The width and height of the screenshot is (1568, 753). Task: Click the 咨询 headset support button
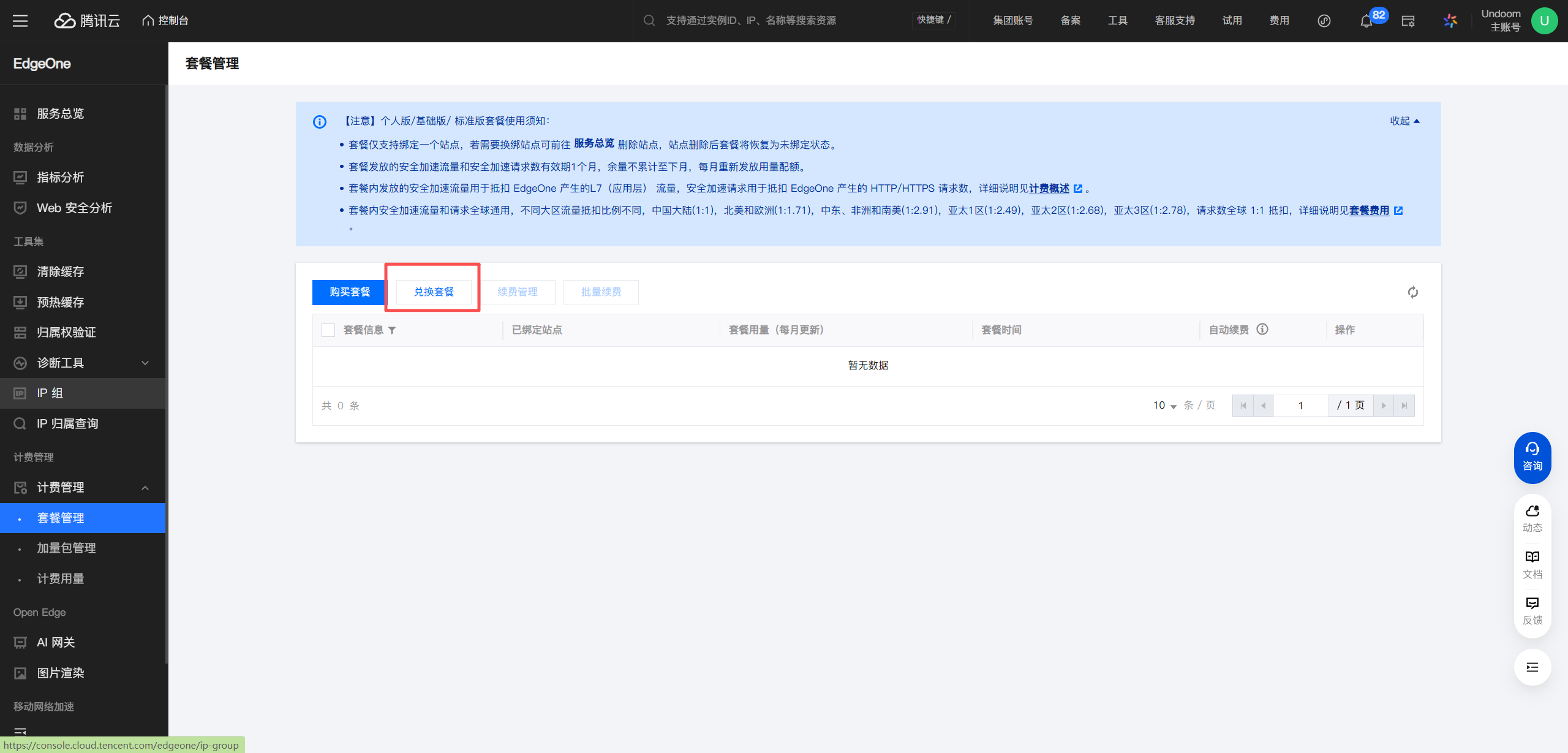point(1532,457)
